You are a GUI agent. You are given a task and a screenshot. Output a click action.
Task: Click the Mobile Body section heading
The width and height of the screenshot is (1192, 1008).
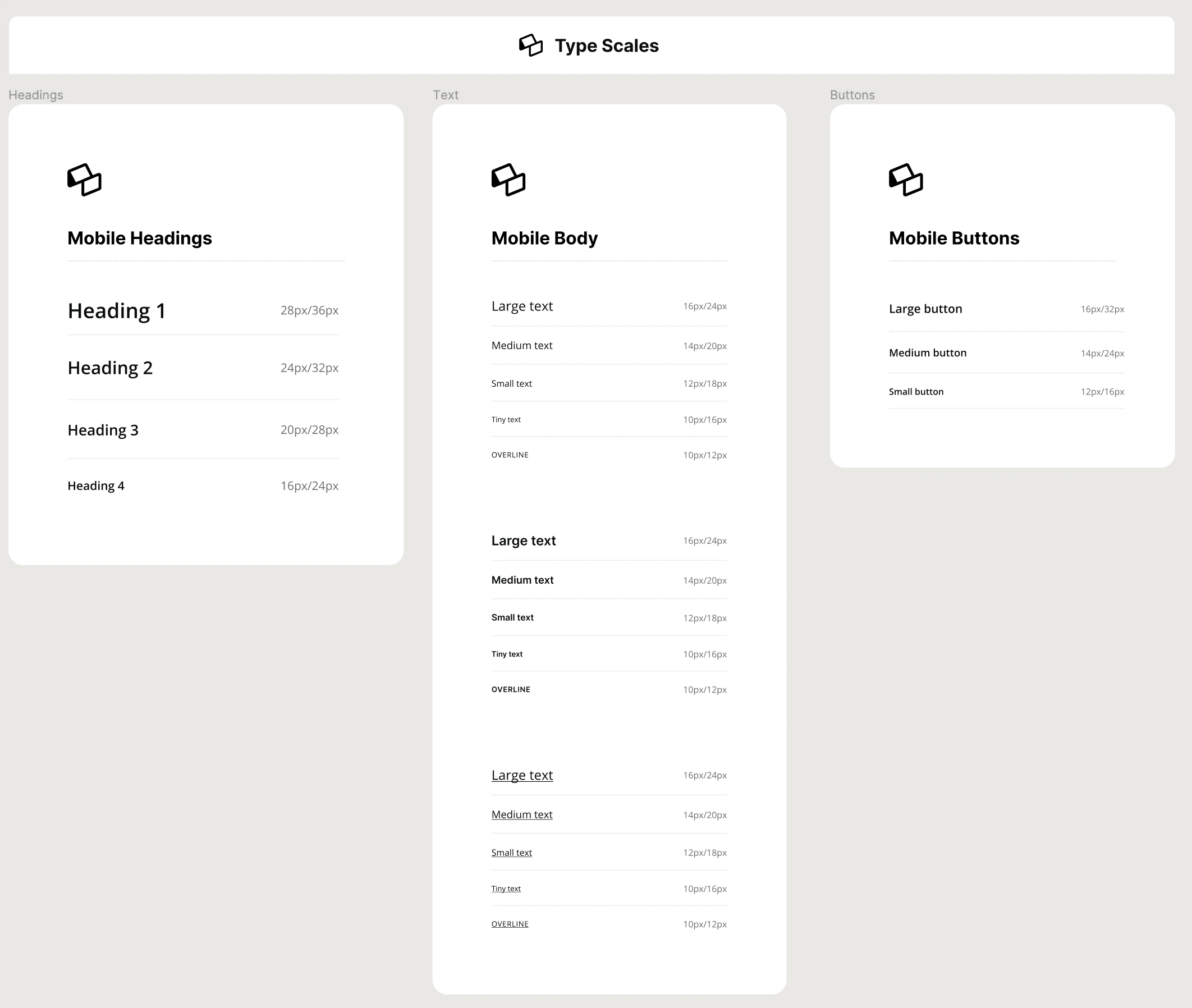[x=544, y=239]
